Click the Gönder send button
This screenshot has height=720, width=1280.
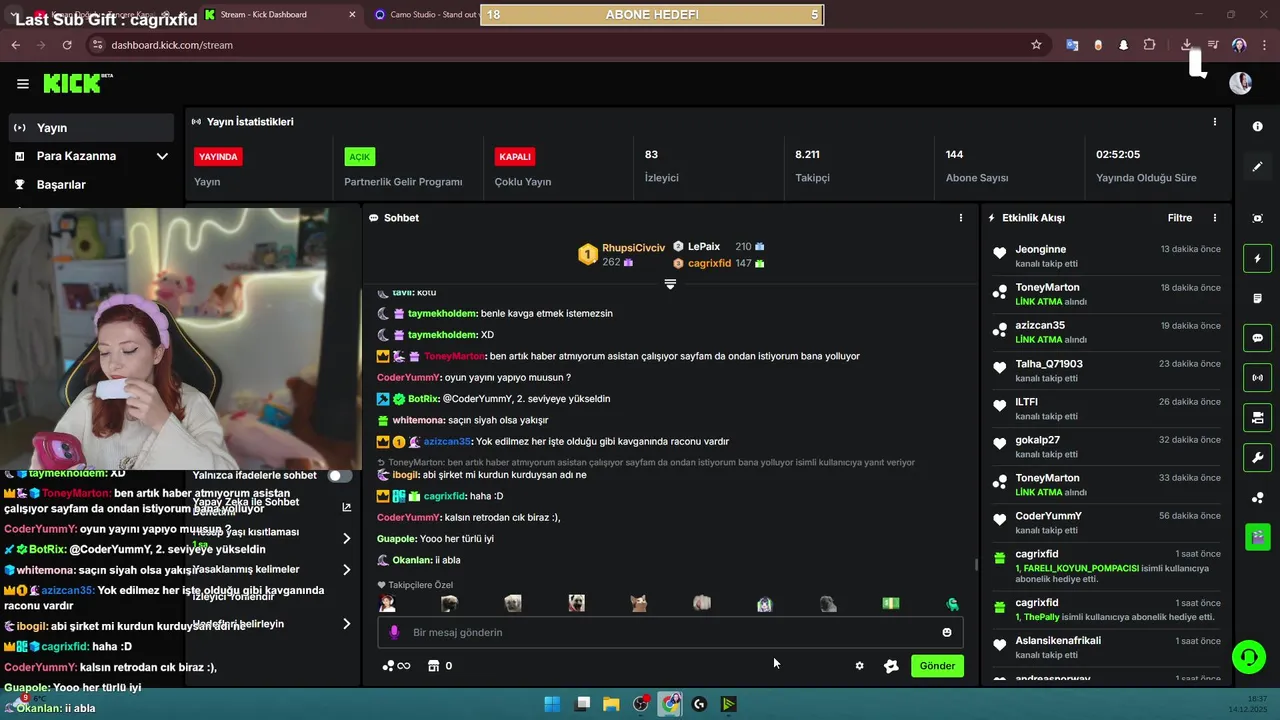pyautogui.click(x=937, y=666)
